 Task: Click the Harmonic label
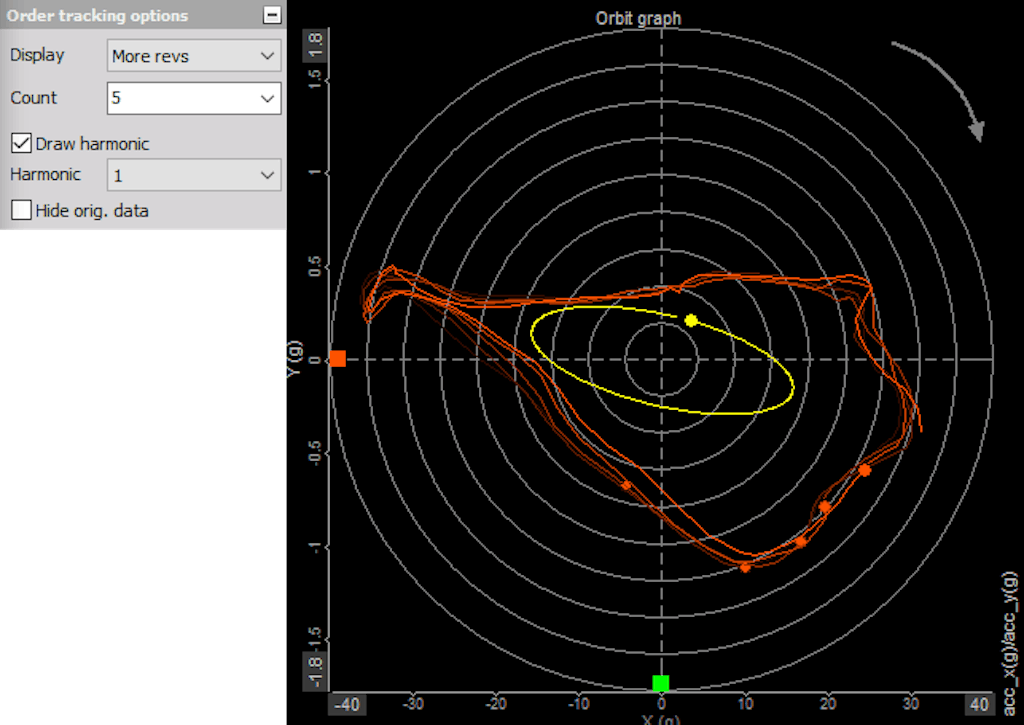(x=45, y=174)
